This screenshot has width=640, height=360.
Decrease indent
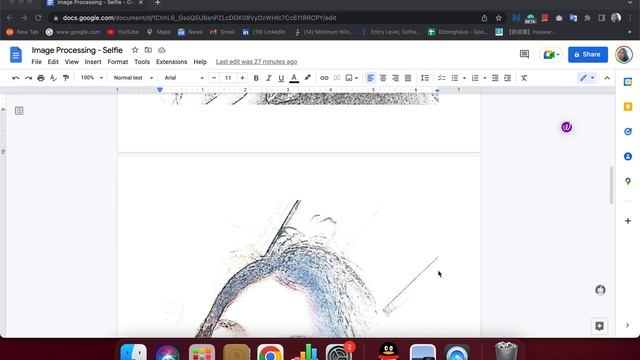(x=495, y=78)
